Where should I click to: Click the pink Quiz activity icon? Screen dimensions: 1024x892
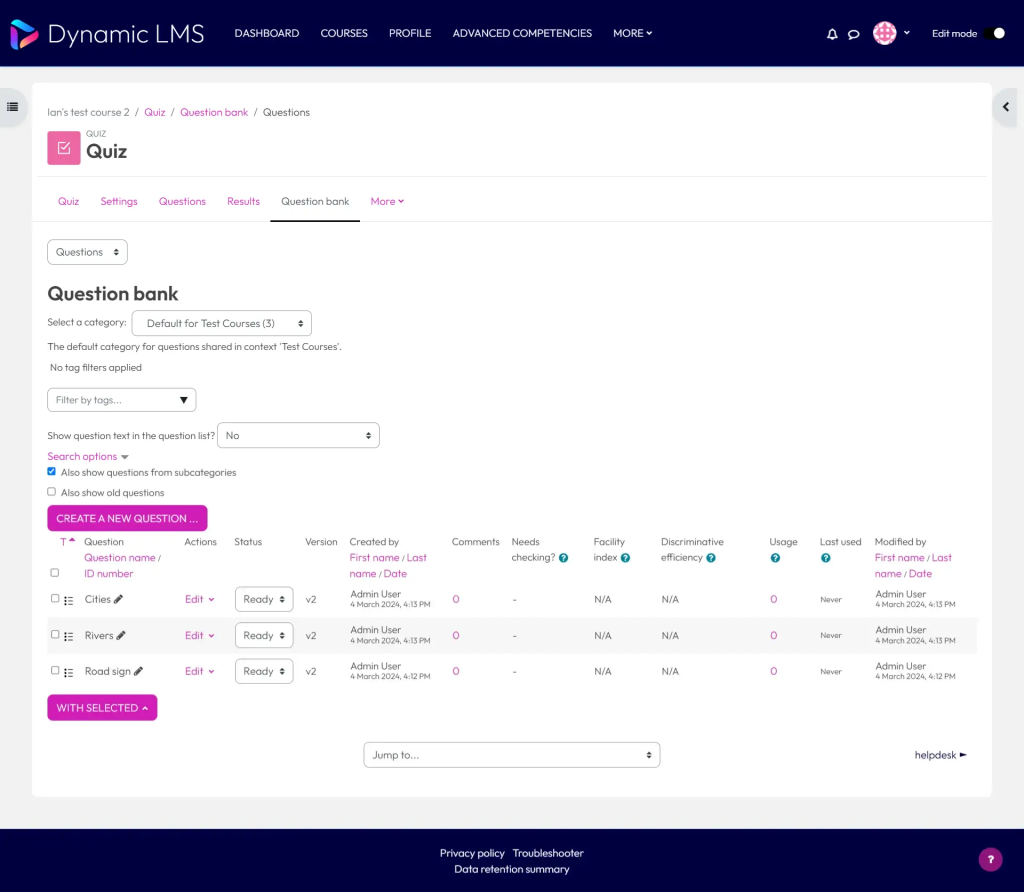[63, 148]
